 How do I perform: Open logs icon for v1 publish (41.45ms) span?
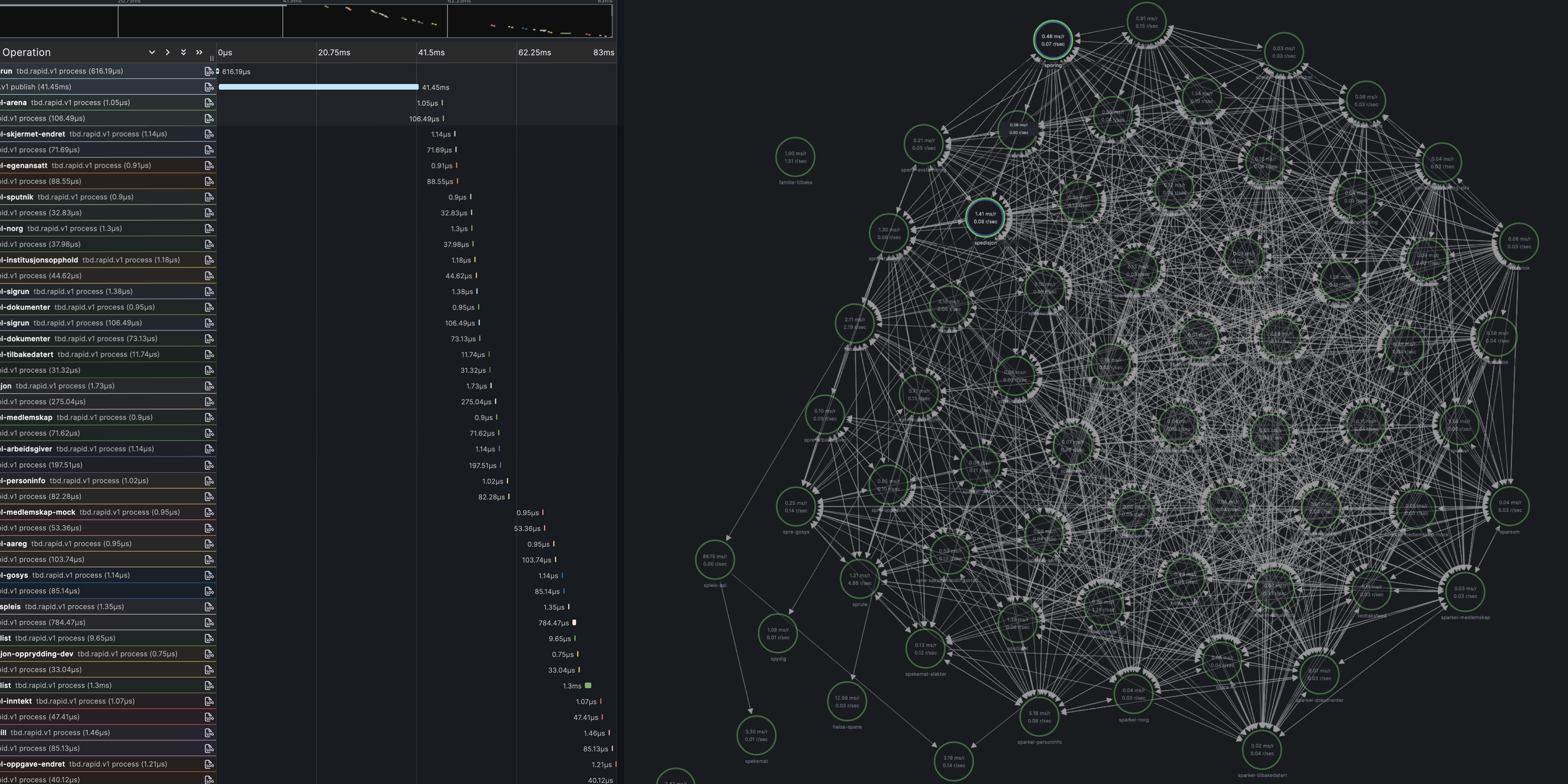coord(209,87)
